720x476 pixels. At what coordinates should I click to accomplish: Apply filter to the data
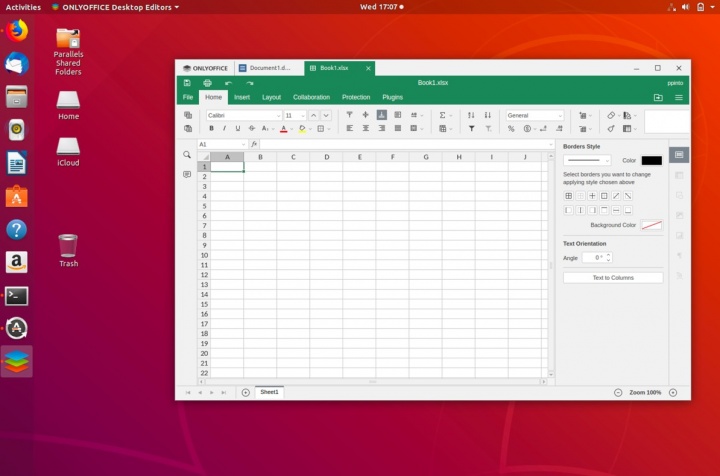tap(471, 129)
